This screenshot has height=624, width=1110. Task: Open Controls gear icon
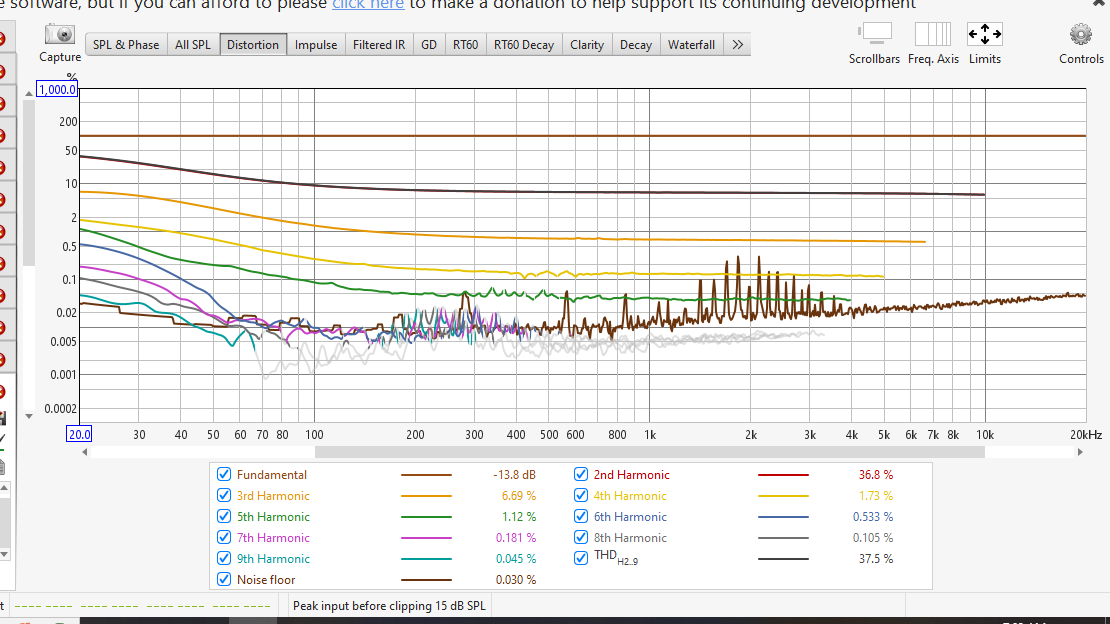[x=1081, y=34]
